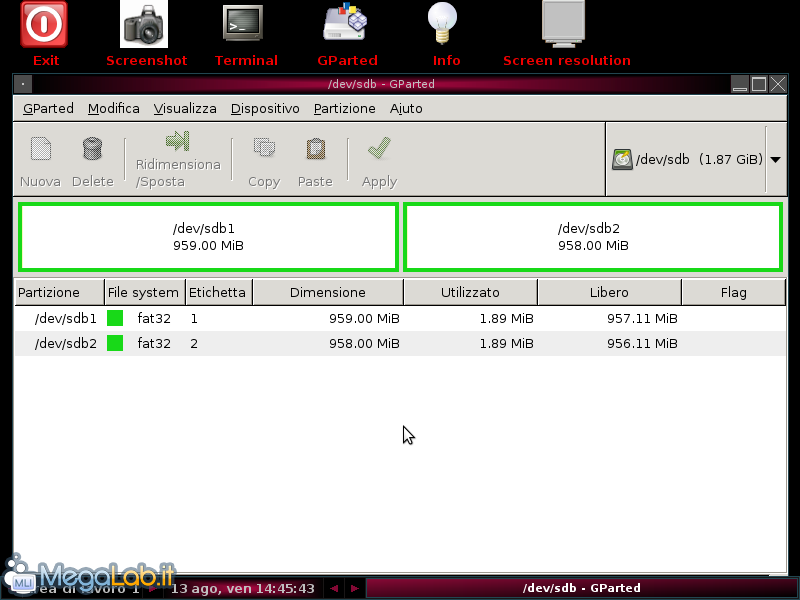Click the Delete trash toolbar icon
This screenshot has width=800, height=600.
click(92, 148)
